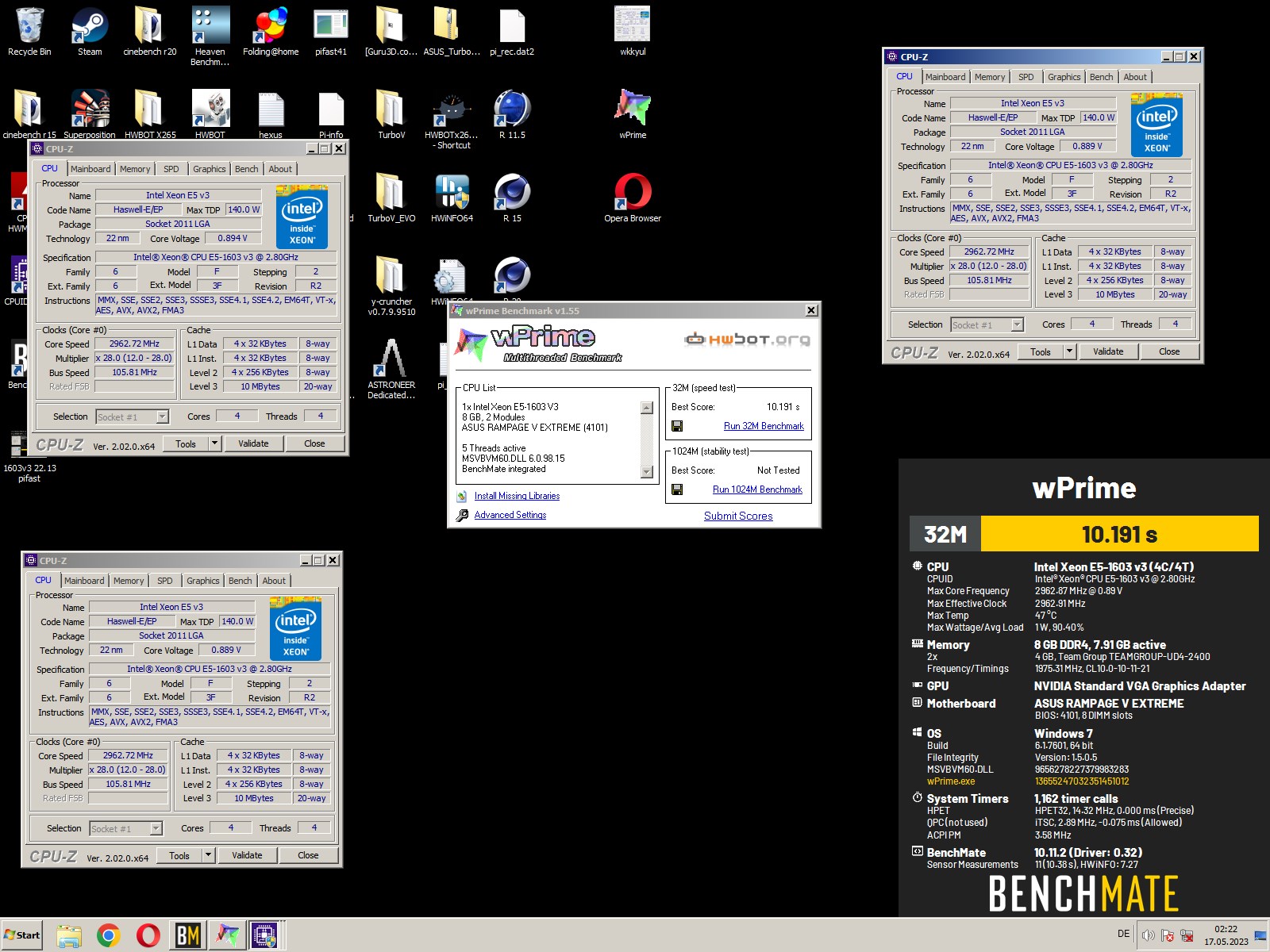This screenshot has width=1270, height=952.
Task: Expand Socket #1 dropdown in top-left CPU-Z
Action: tap(163, 416)
